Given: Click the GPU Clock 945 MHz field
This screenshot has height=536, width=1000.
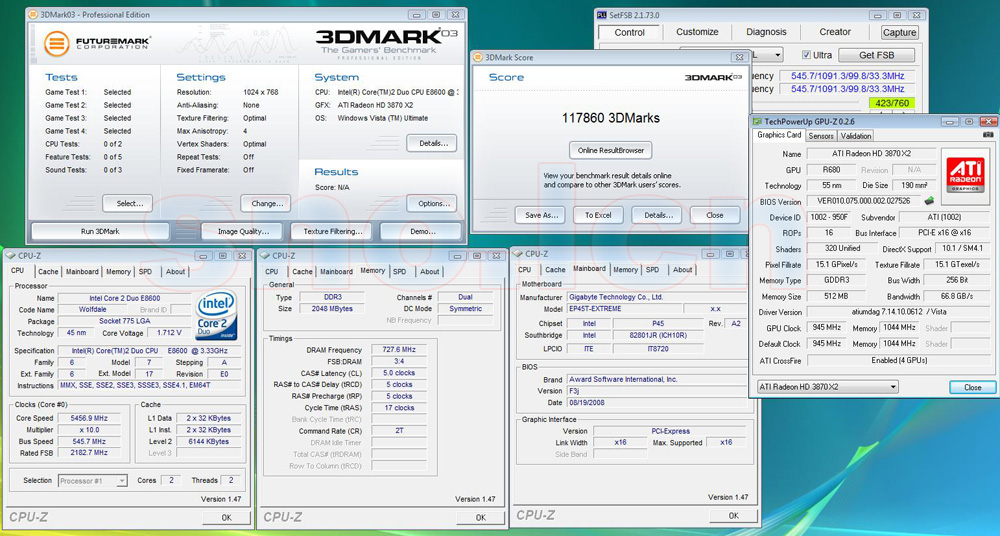Looking at the screenshot, I should point(827,327).
